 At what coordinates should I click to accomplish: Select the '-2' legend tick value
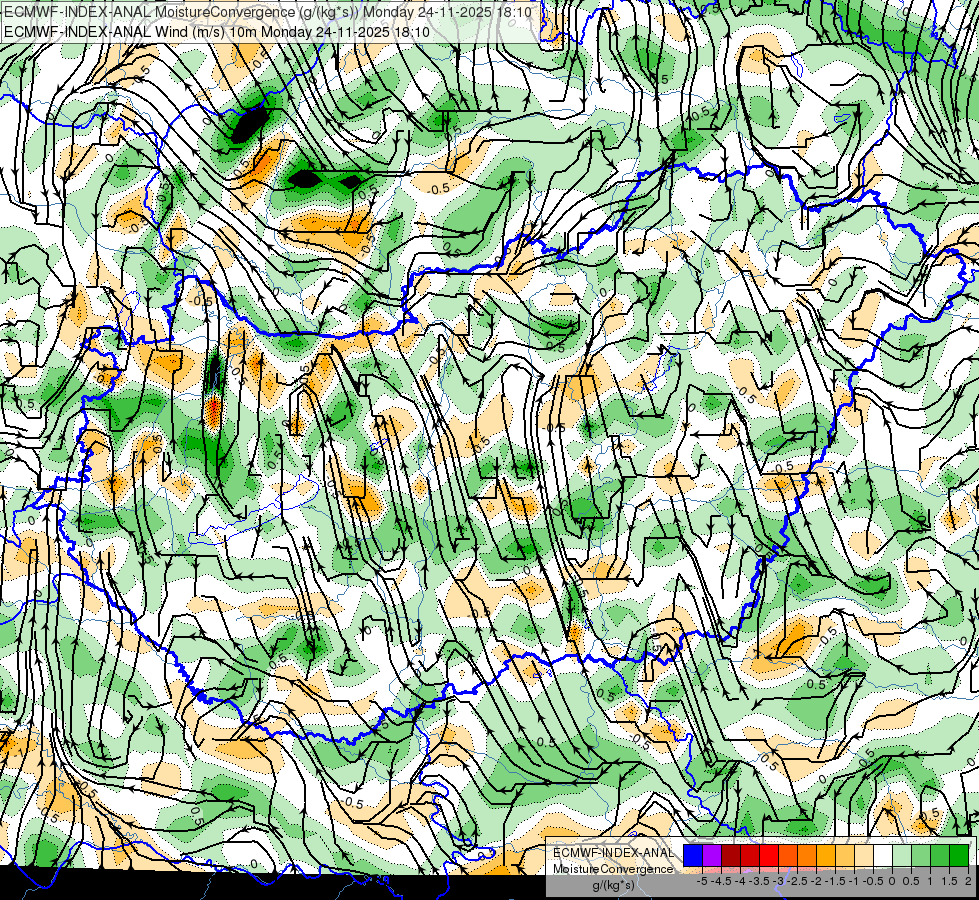click(816, 881)
